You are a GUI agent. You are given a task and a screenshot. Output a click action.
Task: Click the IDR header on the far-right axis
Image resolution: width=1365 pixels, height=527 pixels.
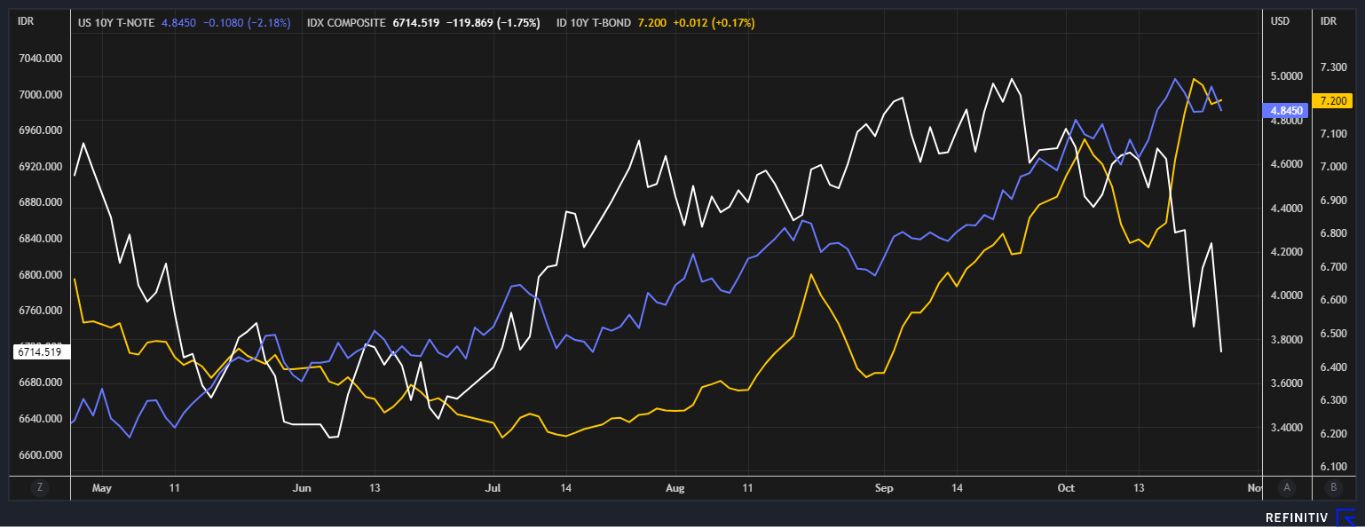[x=1329, y=21]
